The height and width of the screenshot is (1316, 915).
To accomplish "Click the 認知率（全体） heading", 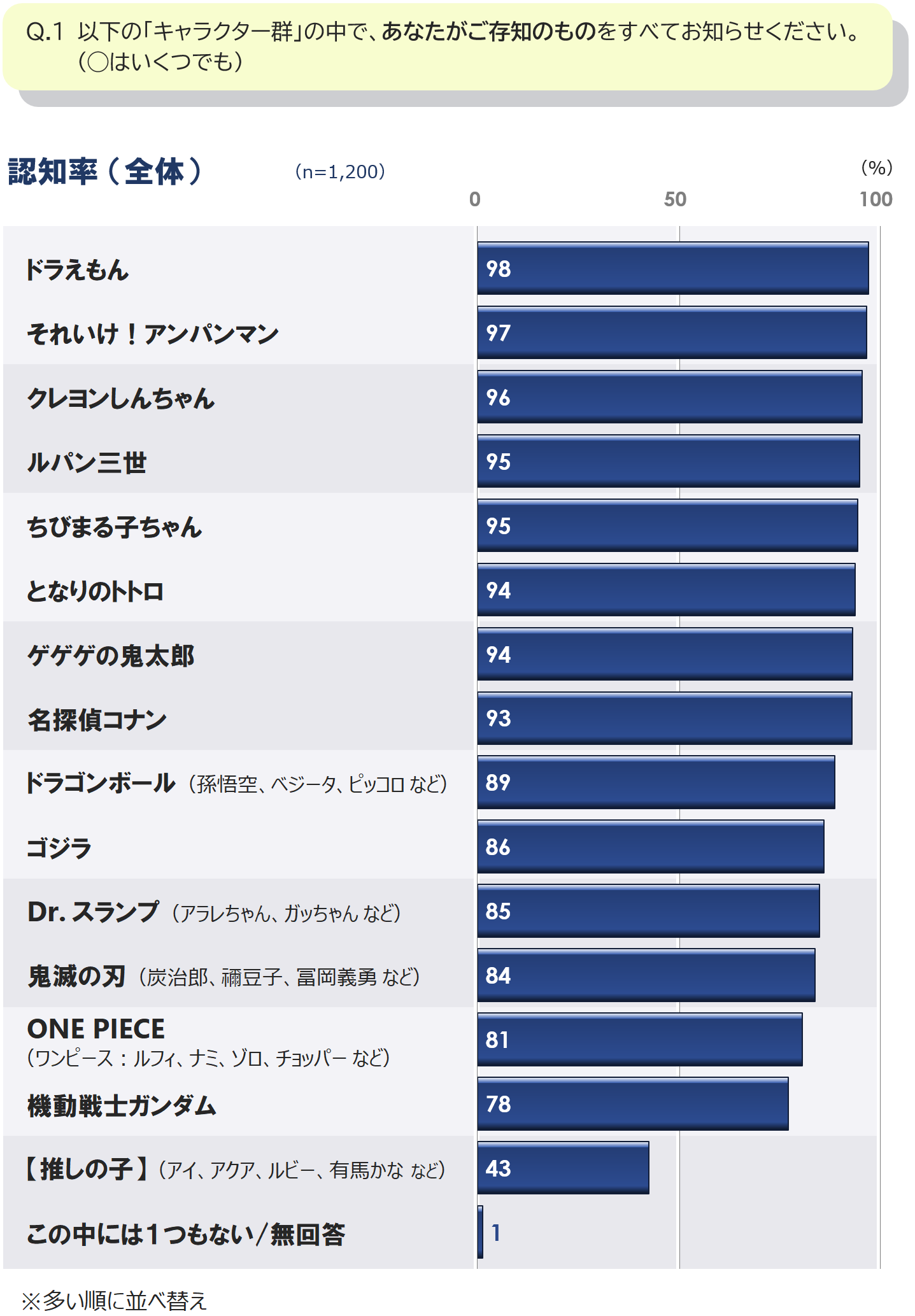I will pos(105,171).
